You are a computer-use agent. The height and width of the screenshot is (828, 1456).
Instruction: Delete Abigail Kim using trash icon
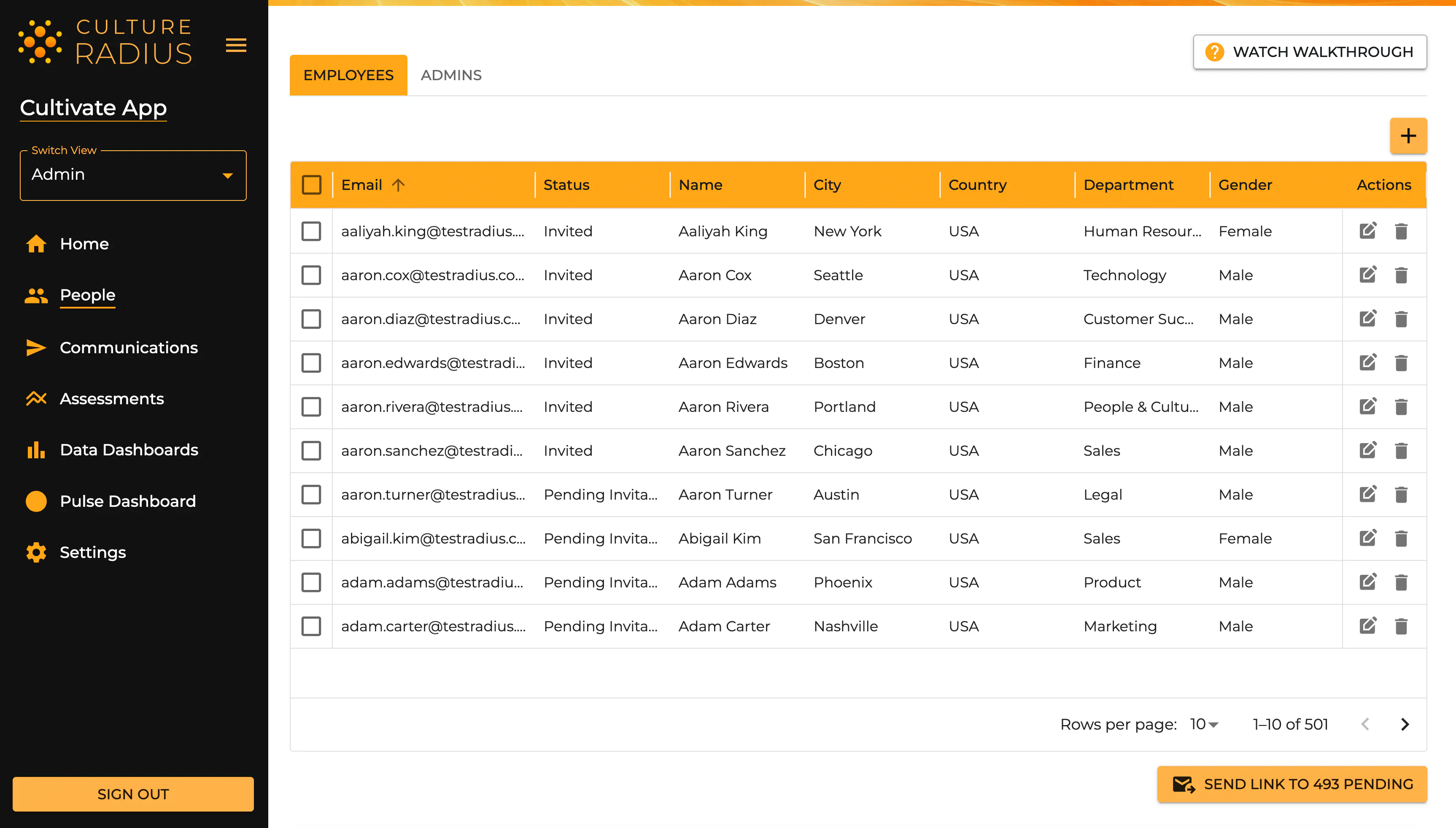point(1401,538)
